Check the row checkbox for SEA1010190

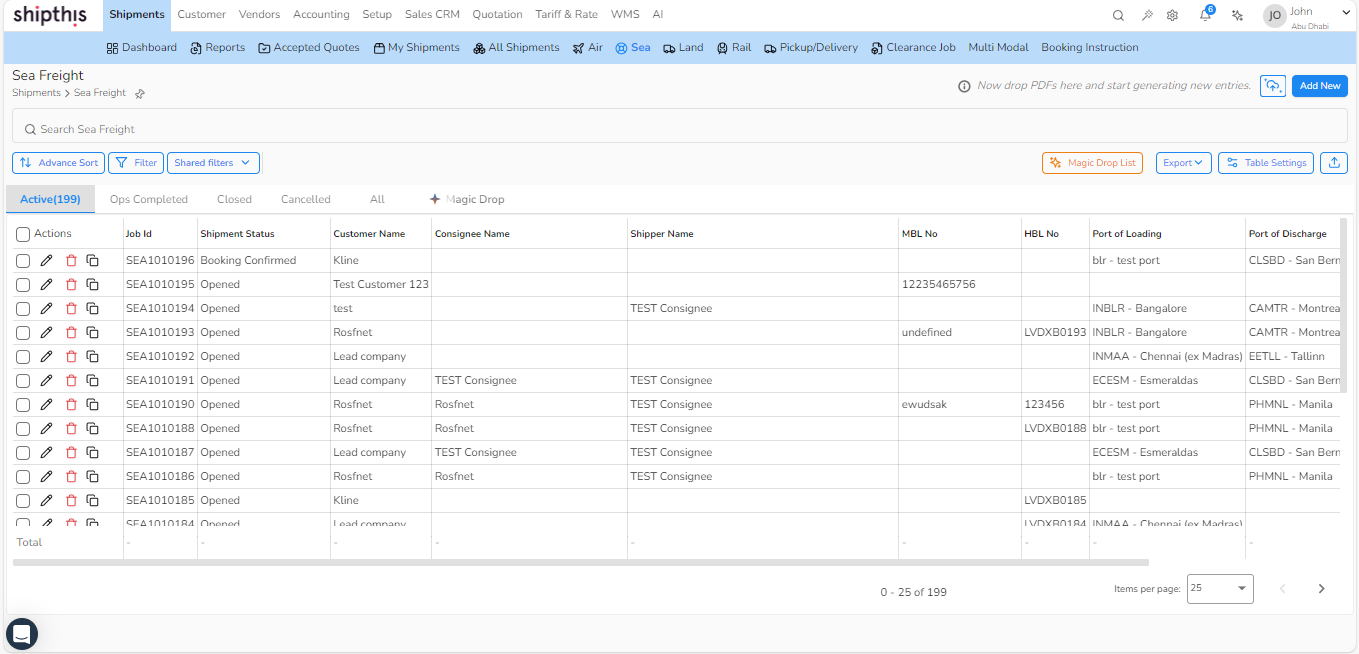tap(23, 404)
